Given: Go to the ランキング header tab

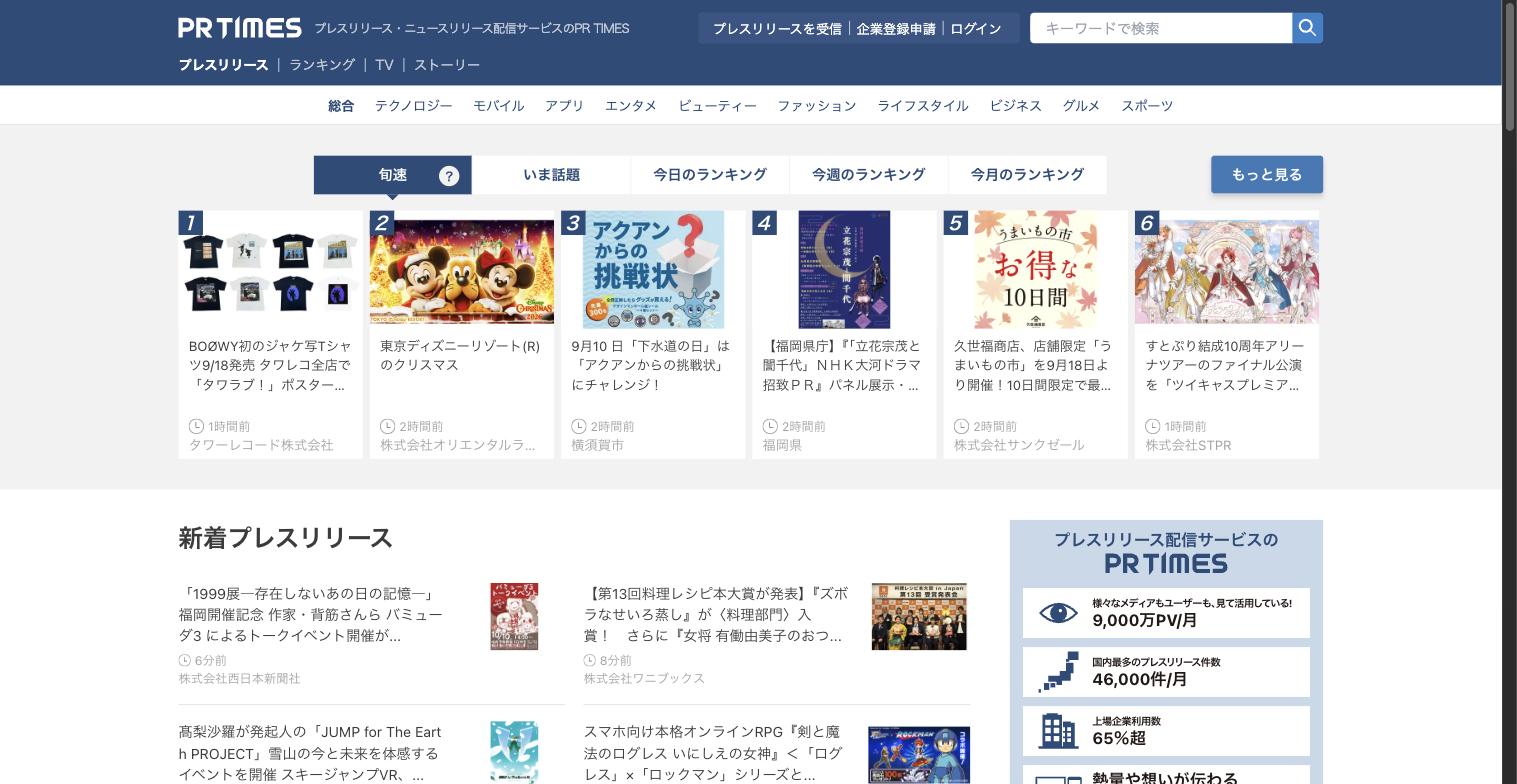Looking at the screenshot, I should pyautogui.click(x=322, y=64).
